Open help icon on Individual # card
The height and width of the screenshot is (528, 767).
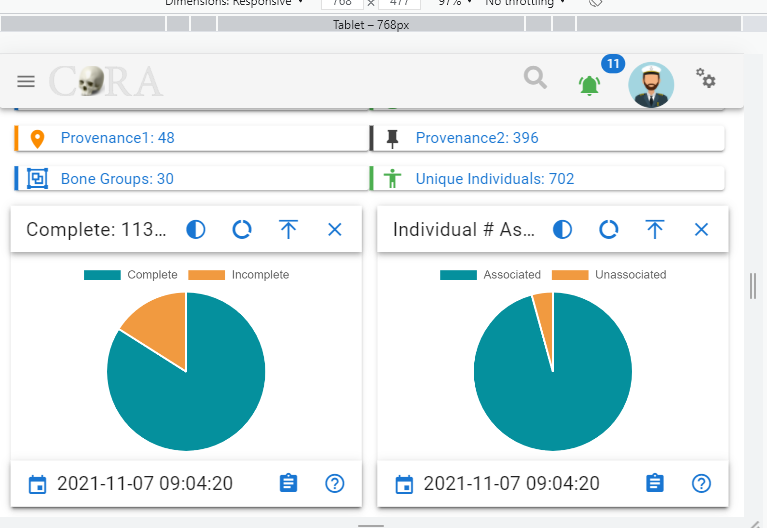(x=701, y=483)
